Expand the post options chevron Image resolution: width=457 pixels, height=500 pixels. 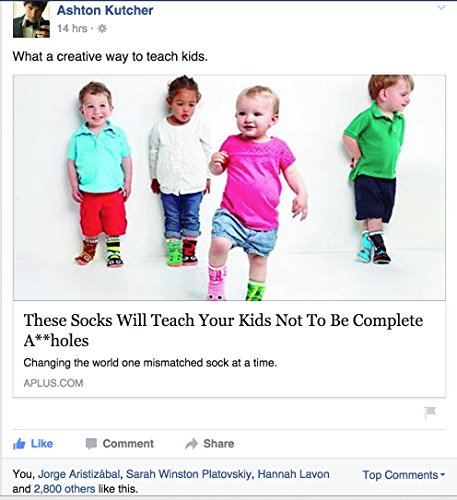pyautogui.click(x=441, y=7)
